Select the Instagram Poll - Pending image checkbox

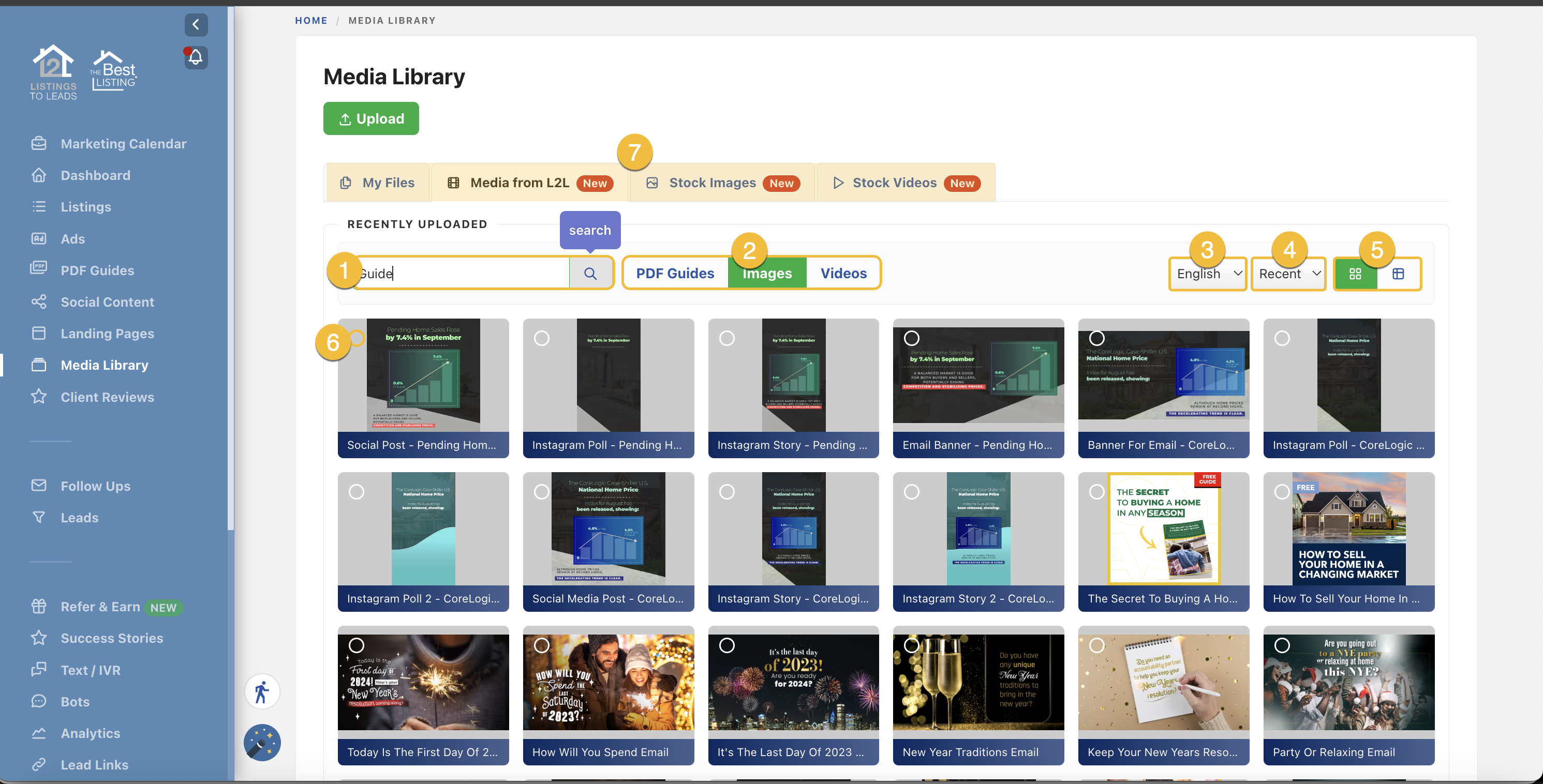coord(541,338)
